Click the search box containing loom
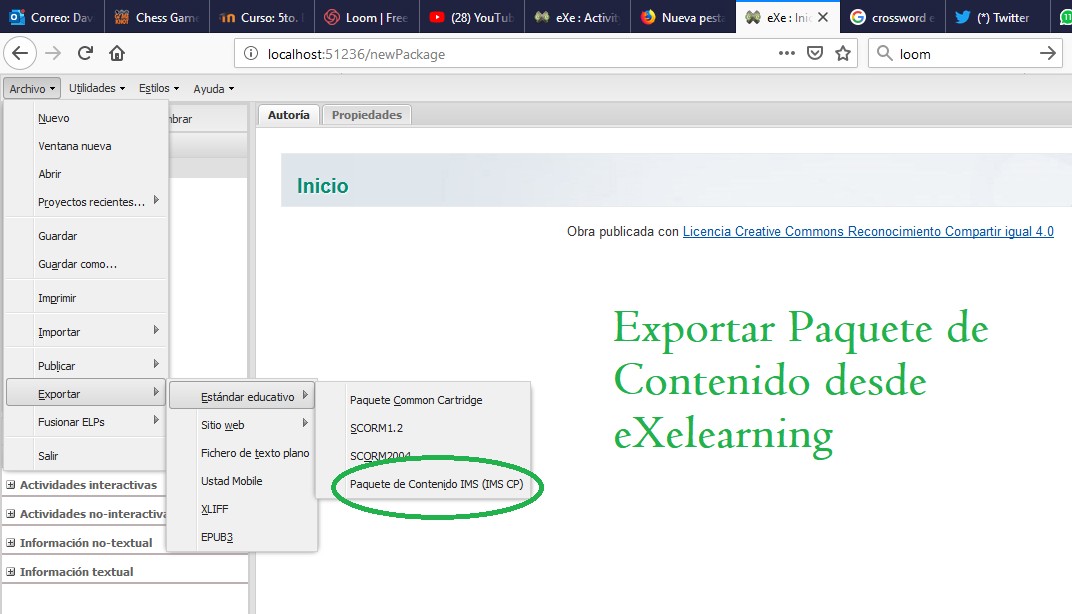The width and height of the screenshot is (1072, 614). (965, 54)
